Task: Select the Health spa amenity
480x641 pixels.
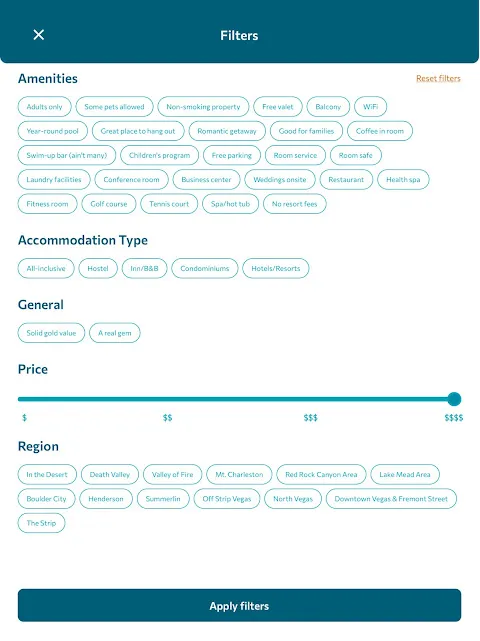Action: point(403,179)
